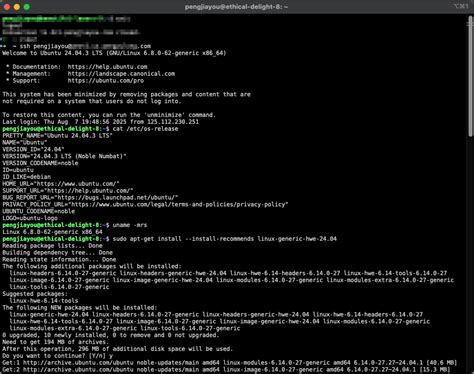474x374 pixels.
Task: Click the 'Linux 6.8.0-62-generic x86_64' output line
Action: (52, 232)
